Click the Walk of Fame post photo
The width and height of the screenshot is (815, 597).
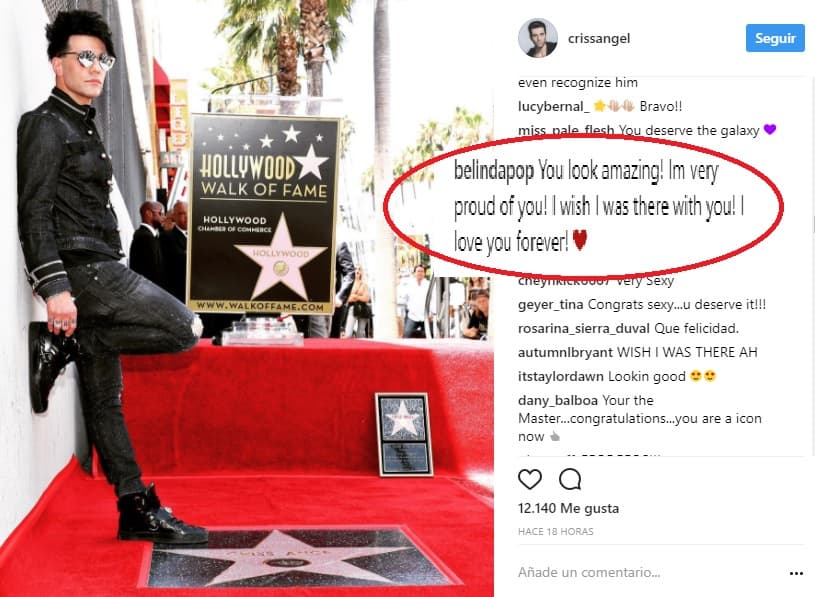[x=247, y=298]
